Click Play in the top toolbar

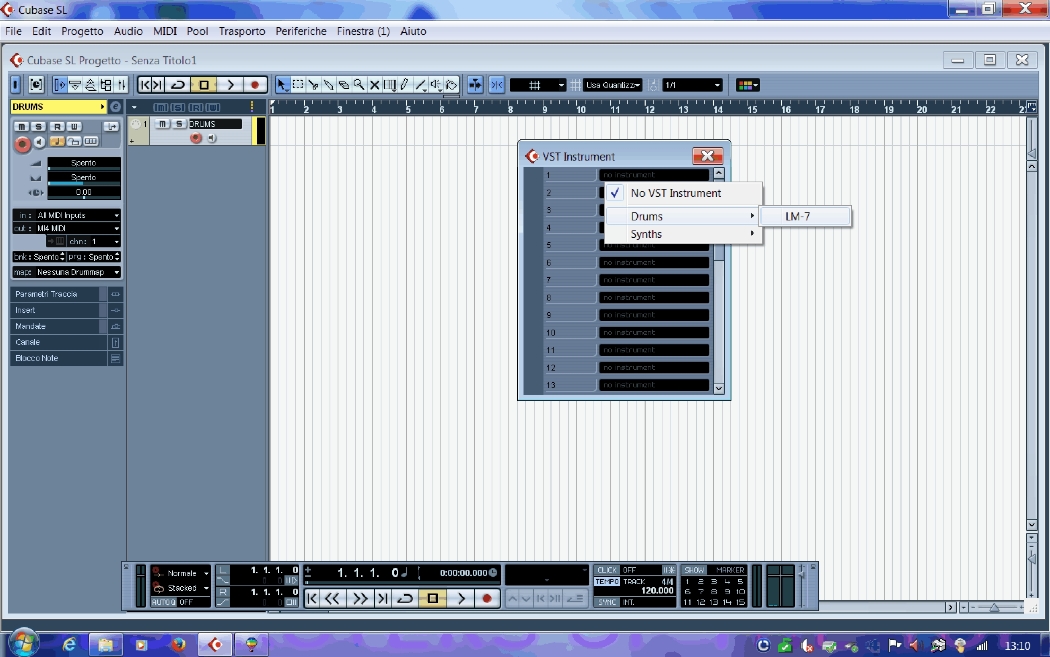[x=230, y=85]
